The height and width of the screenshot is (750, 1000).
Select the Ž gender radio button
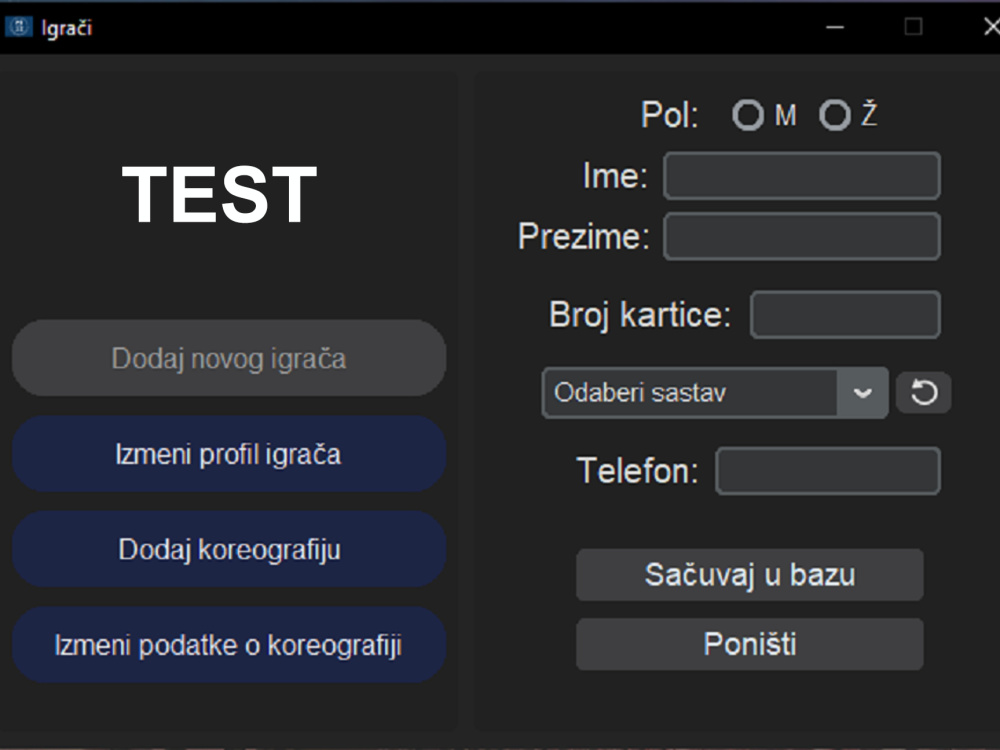click(x=835, y=115)
